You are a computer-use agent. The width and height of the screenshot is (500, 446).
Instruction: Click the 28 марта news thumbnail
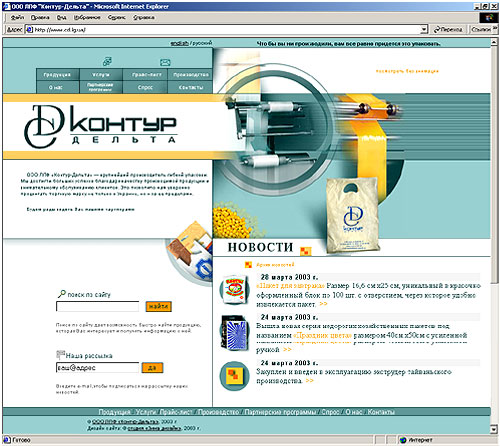(x=235, y=289)
